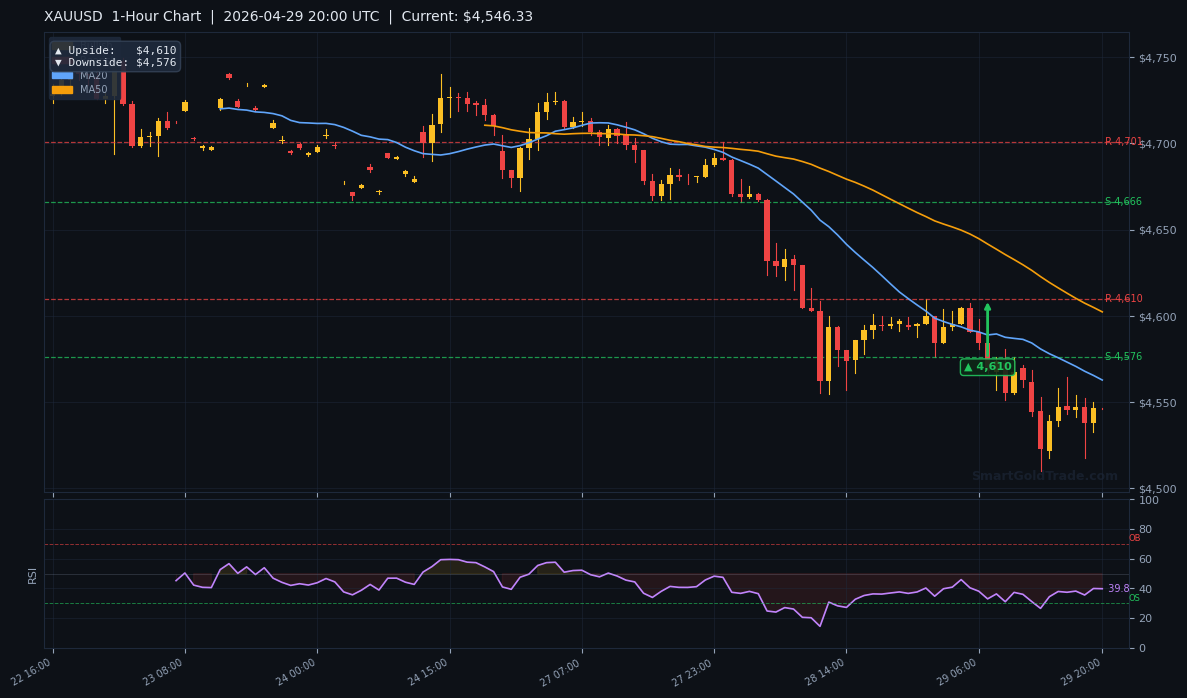Click the SmartGoldTrade.com watermark
Image resolution: width=1187 pixels, height=698 pixels.
(1045, 476)
